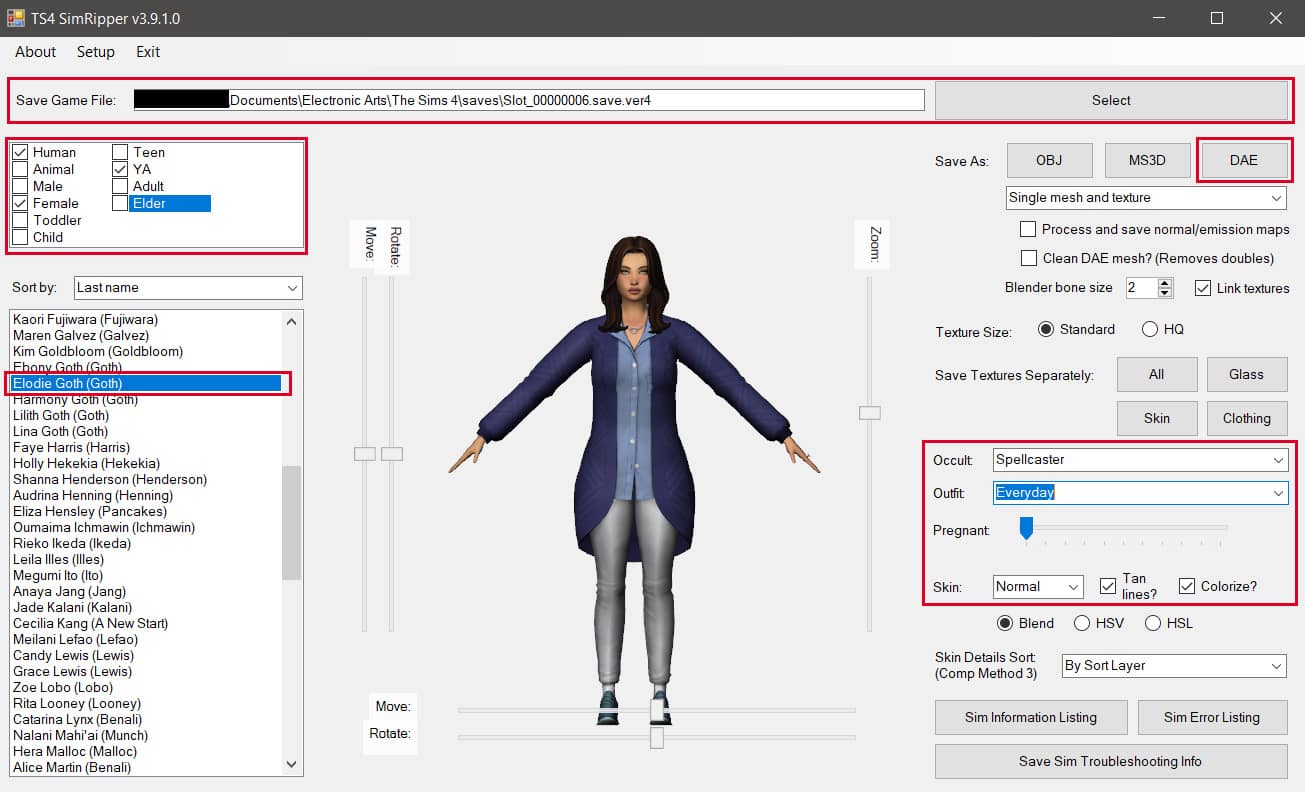Image resolution: width=1305 pixels, height=792 pixels.
Task: Open the Skin Normal dropdown
Action: click(x=1038, y=586)
